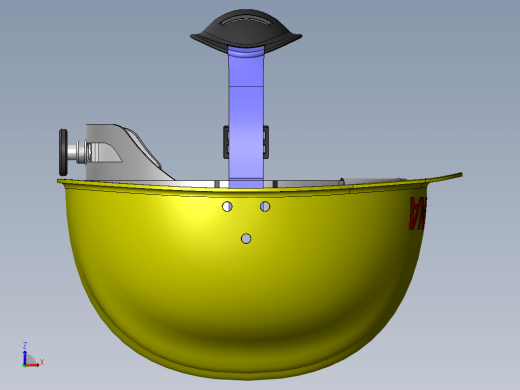The image size is (520, 390).
Task: Select the black round knob
Action: point(63,152)
